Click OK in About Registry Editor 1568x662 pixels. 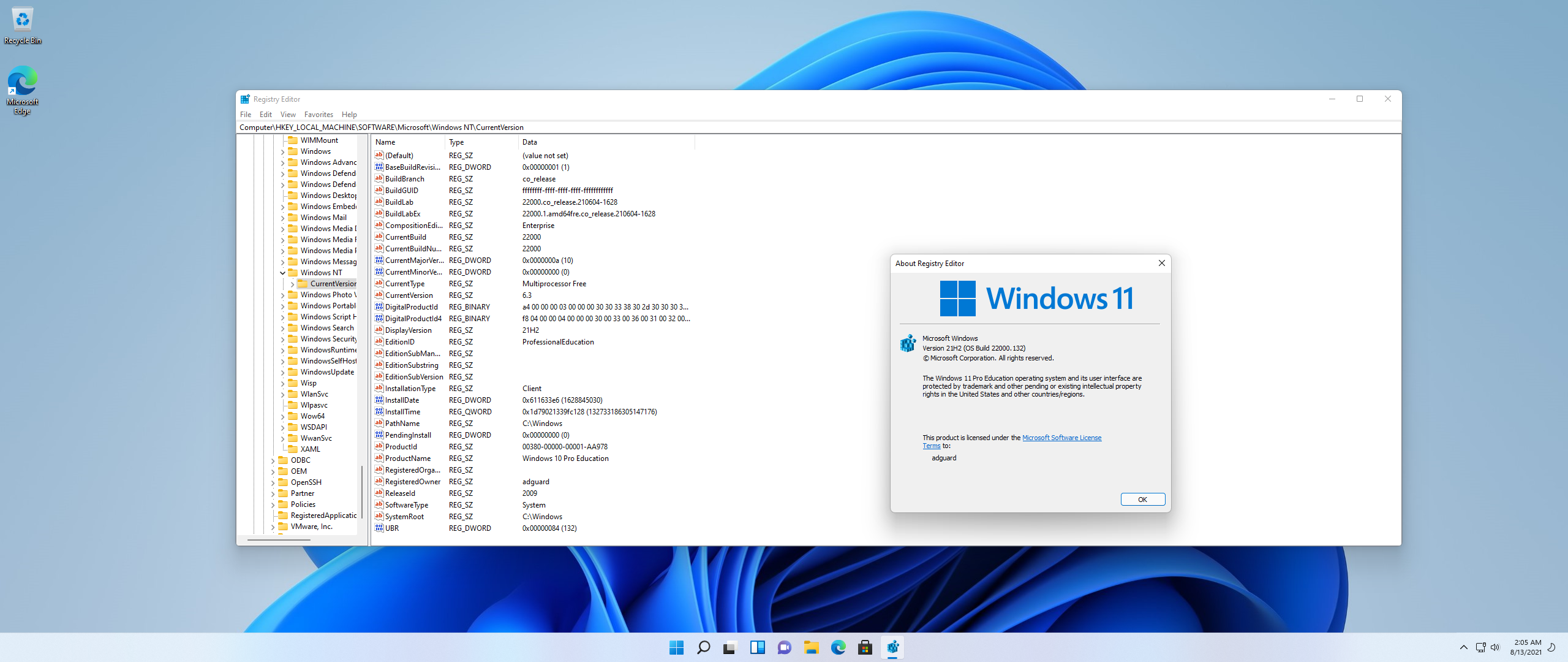[x=1143, y=499]
